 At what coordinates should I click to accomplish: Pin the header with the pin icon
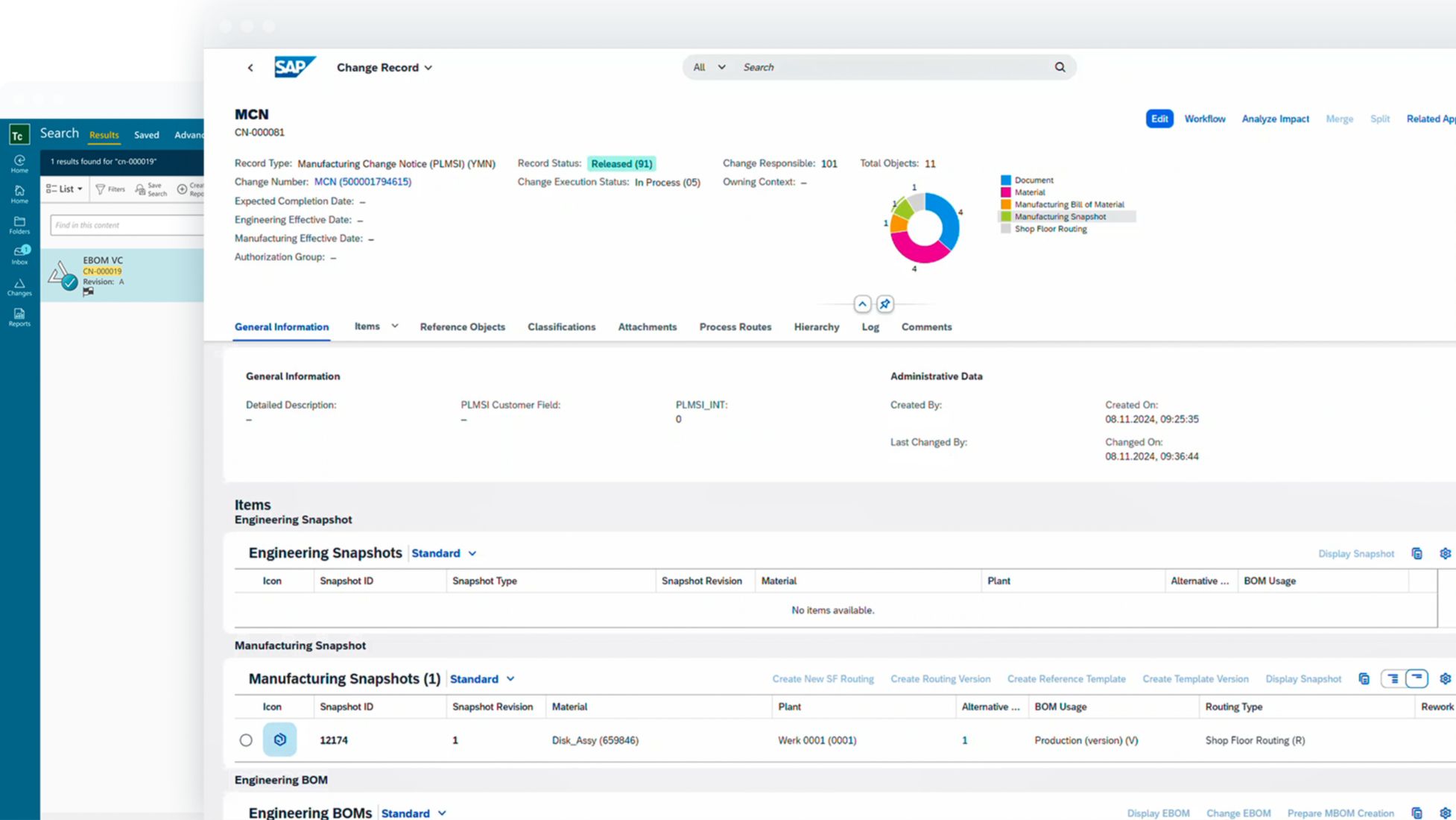pyautogui.click(x=884, y=304)
